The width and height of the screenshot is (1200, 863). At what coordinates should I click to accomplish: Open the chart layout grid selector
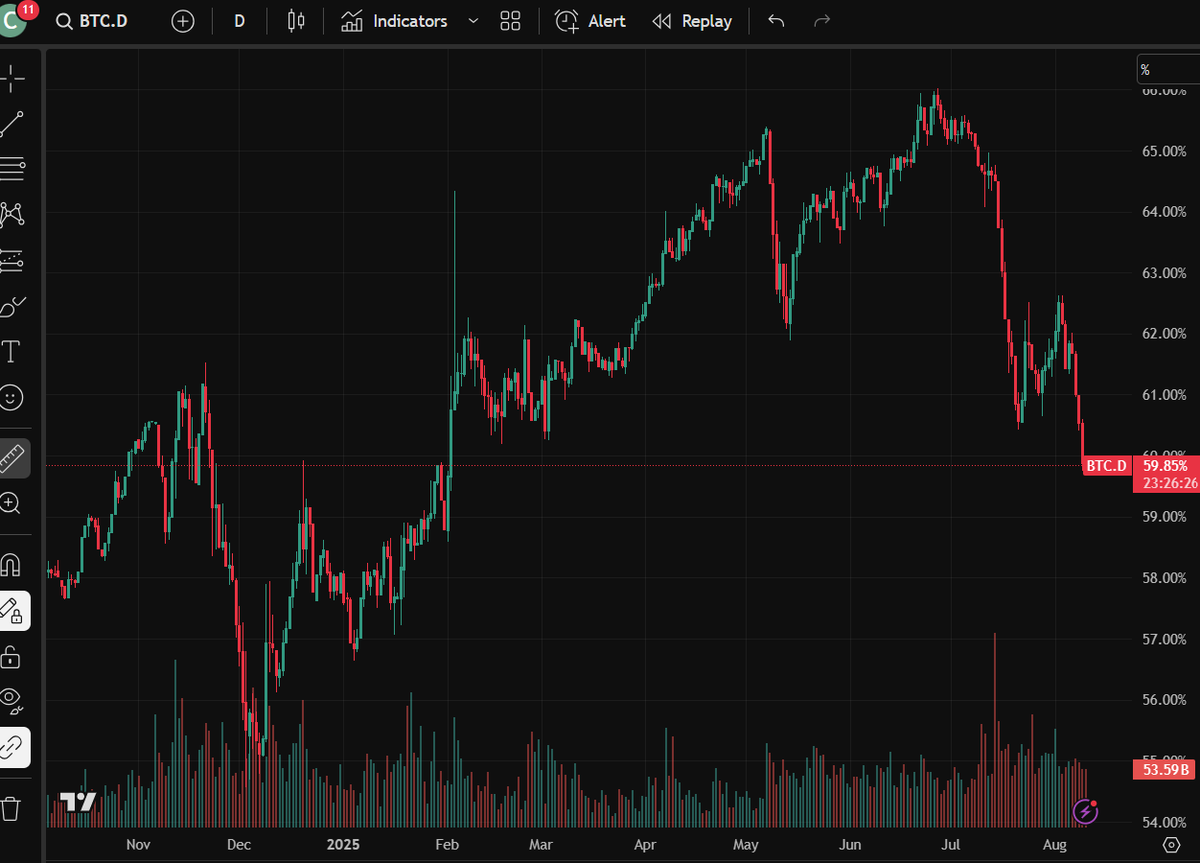coord(511,21)
